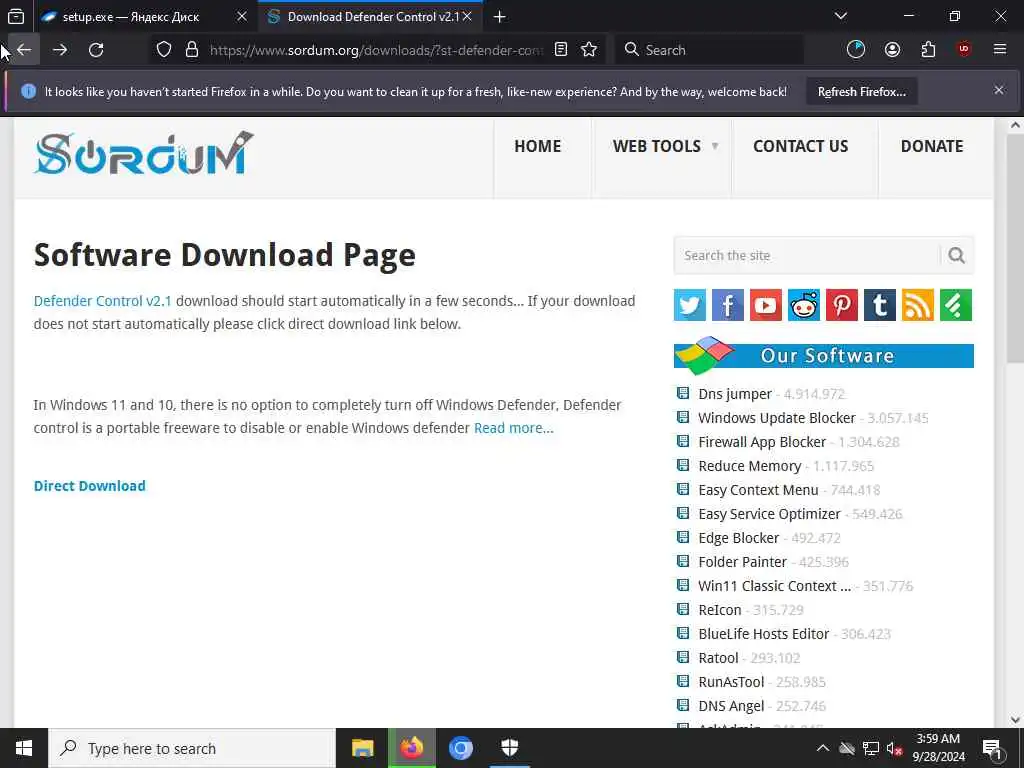Open tracking protection shield in address bar
The height and width of the screenshot is (768, 1024).
pos(164,50)
